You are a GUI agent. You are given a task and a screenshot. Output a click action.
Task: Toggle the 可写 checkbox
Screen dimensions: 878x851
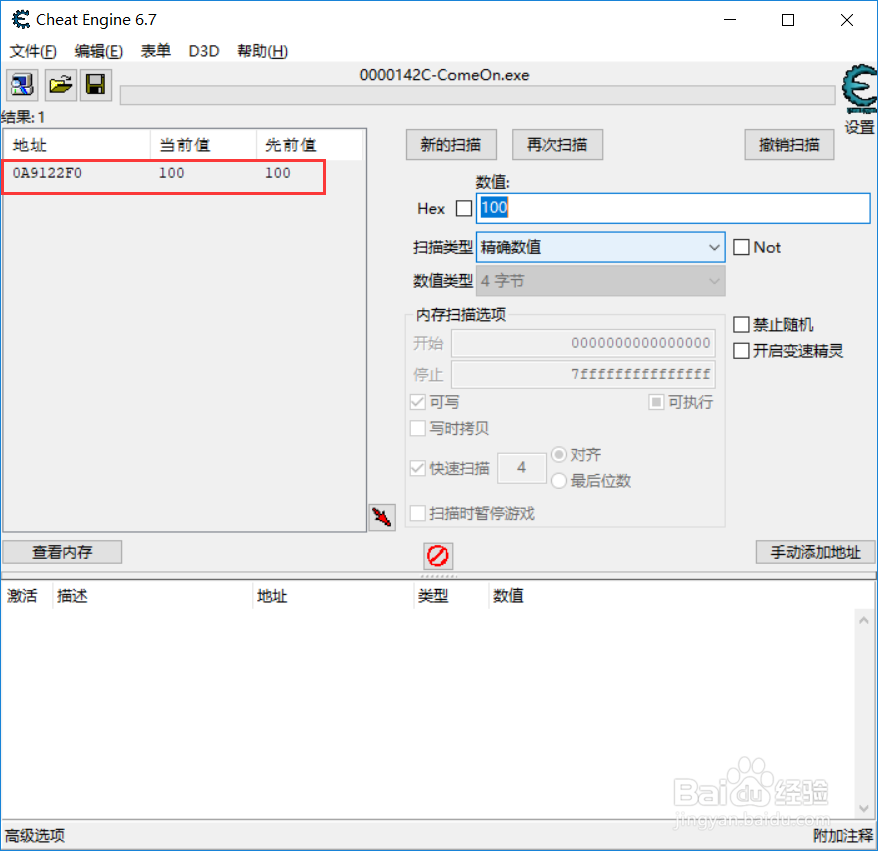[x=418, y=401]
